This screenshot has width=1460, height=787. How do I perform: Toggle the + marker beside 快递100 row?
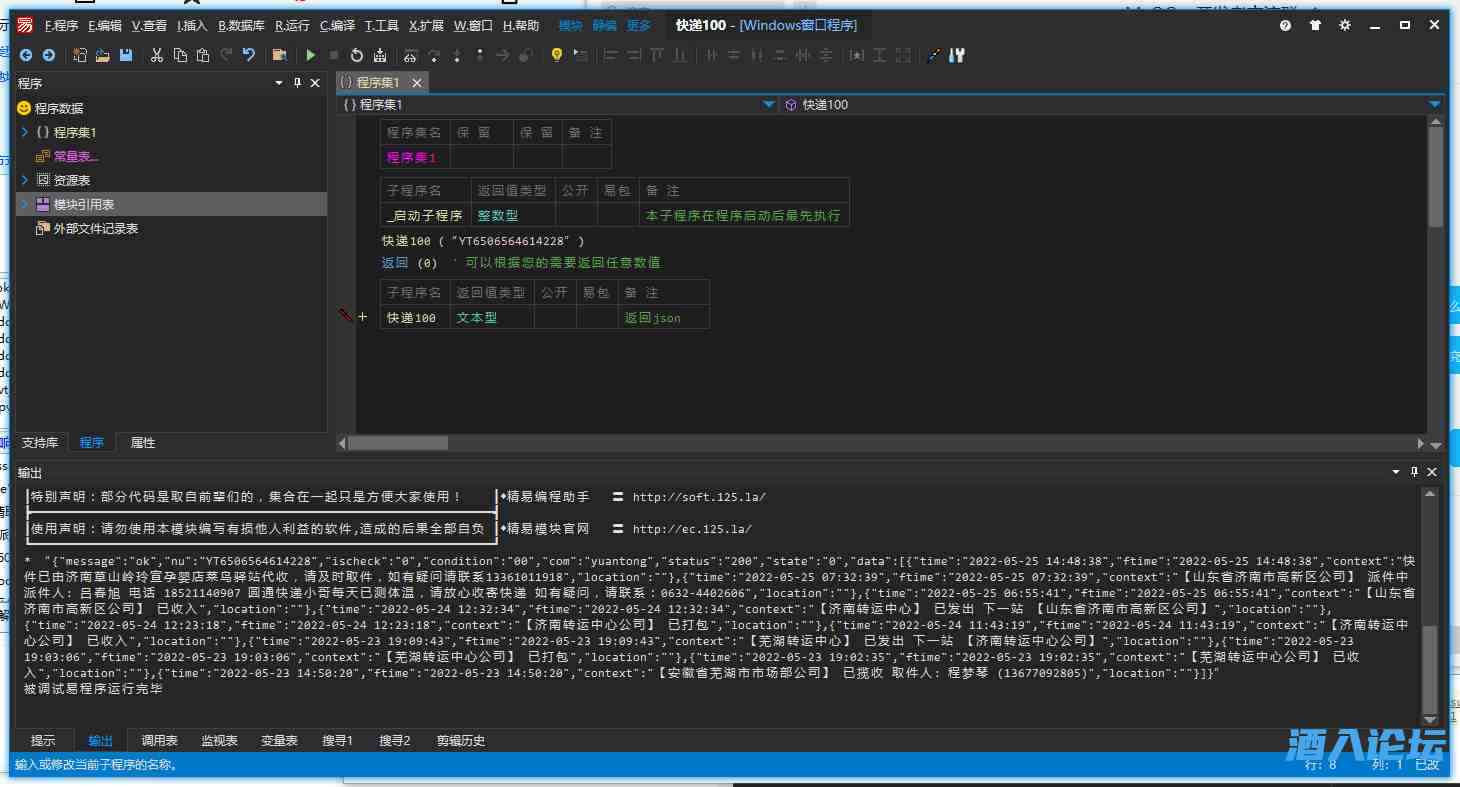(x=363, y=317)
